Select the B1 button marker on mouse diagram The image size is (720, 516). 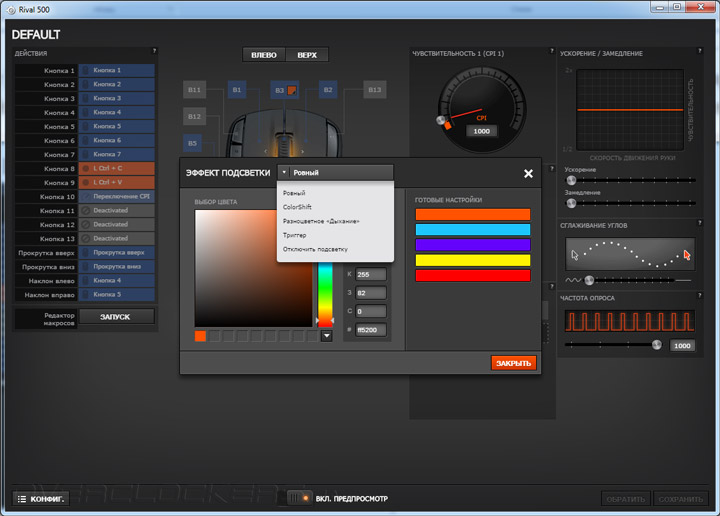237,90
